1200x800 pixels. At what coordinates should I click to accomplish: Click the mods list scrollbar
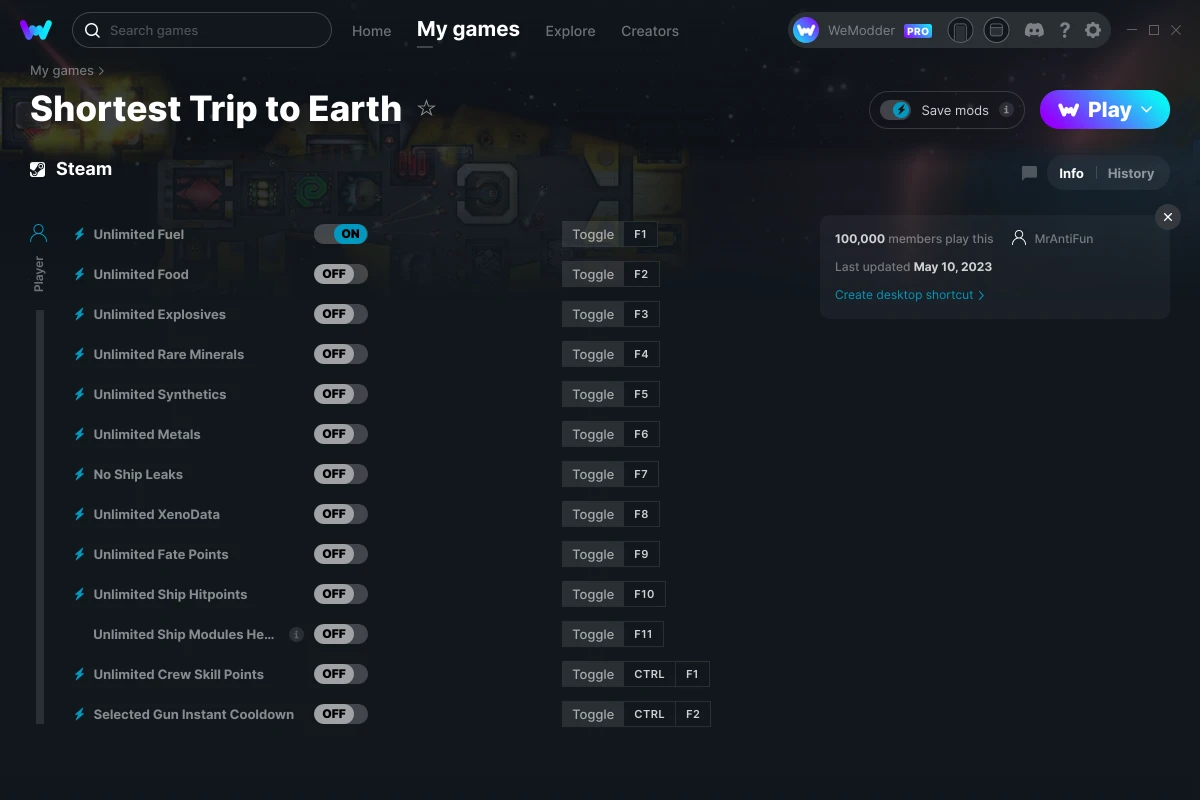tap(40, 516)
